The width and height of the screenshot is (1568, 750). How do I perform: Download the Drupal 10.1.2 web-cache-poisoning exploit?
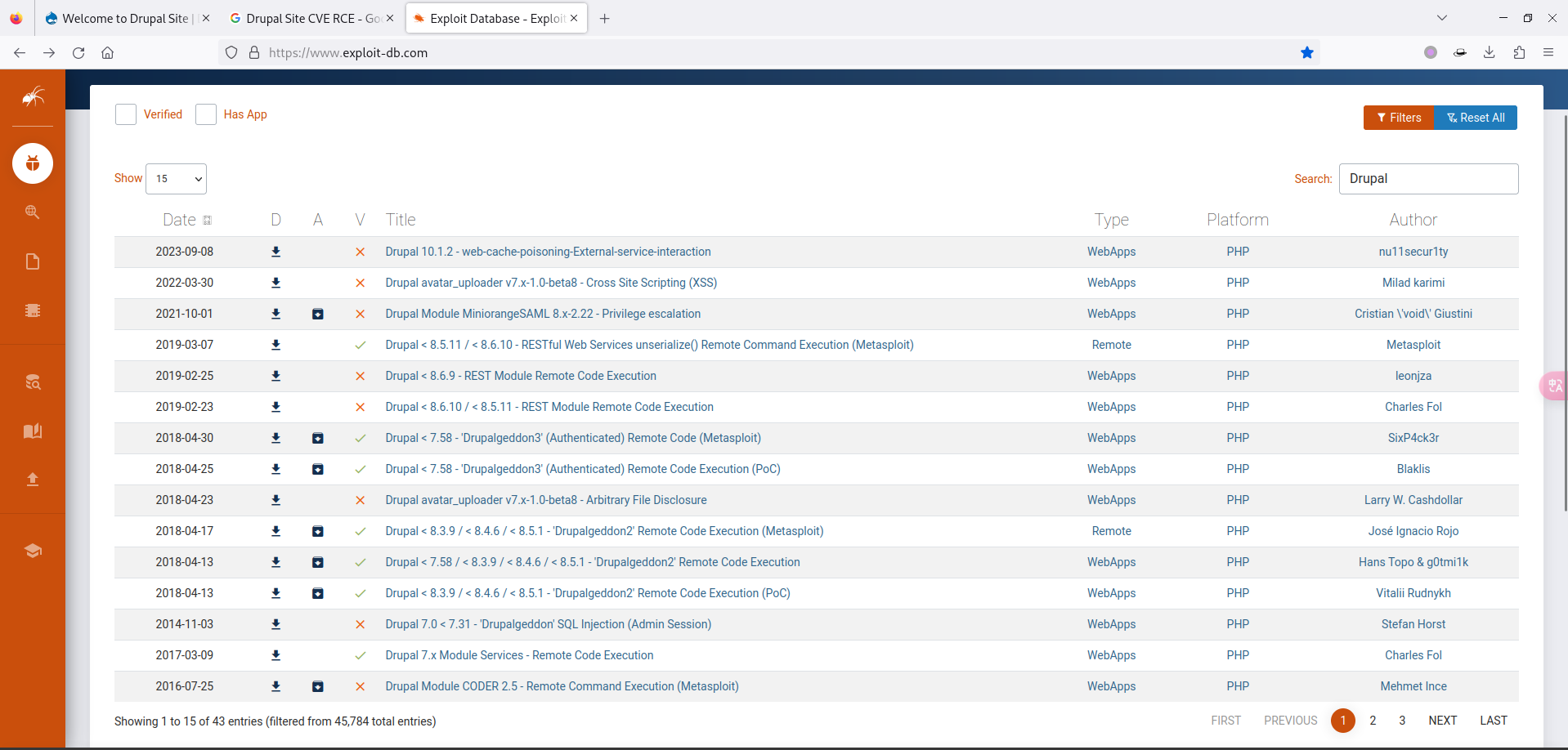pos(276,252)
